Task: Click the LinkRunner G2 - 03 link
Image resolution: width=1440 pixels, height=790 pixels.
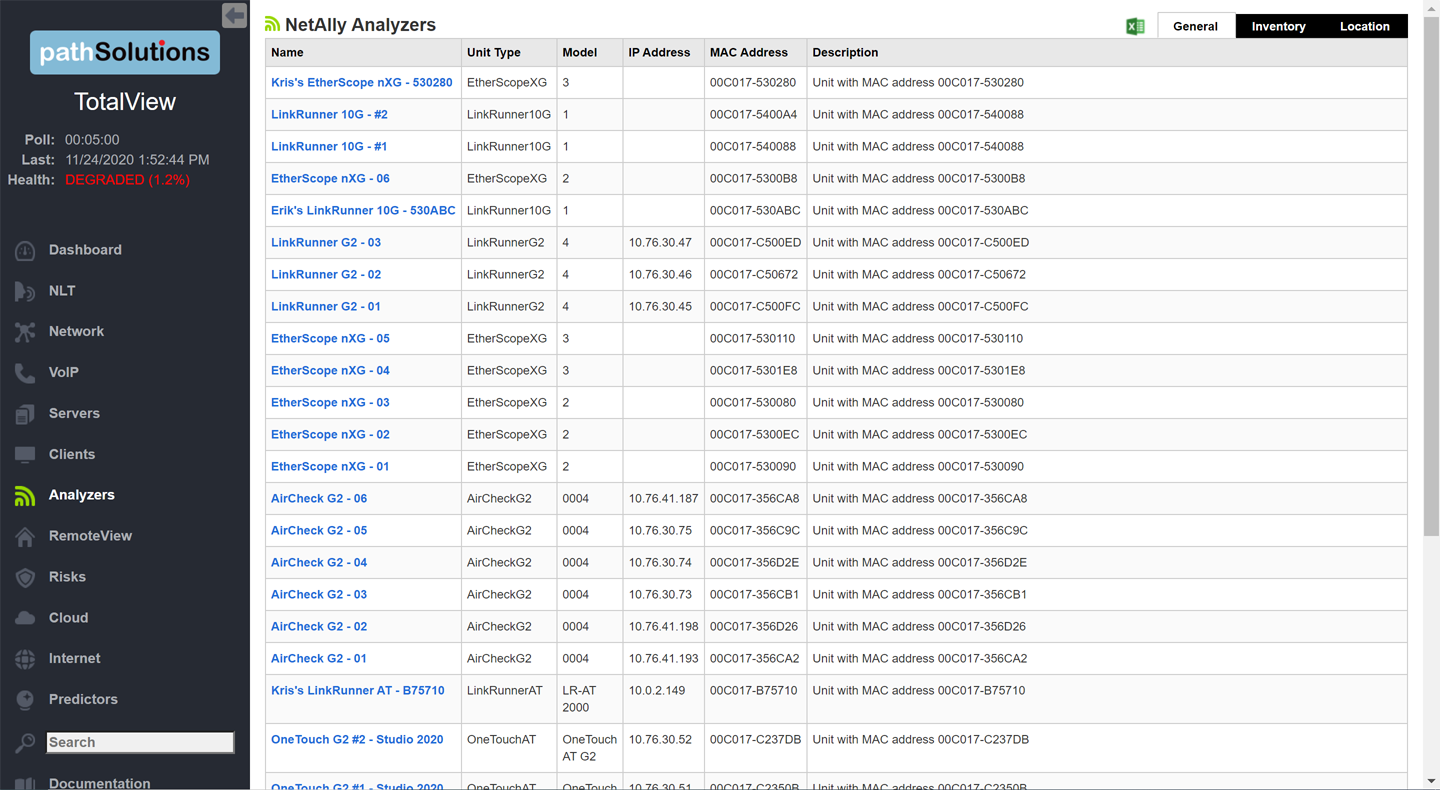Action: [x=326, y=243]
